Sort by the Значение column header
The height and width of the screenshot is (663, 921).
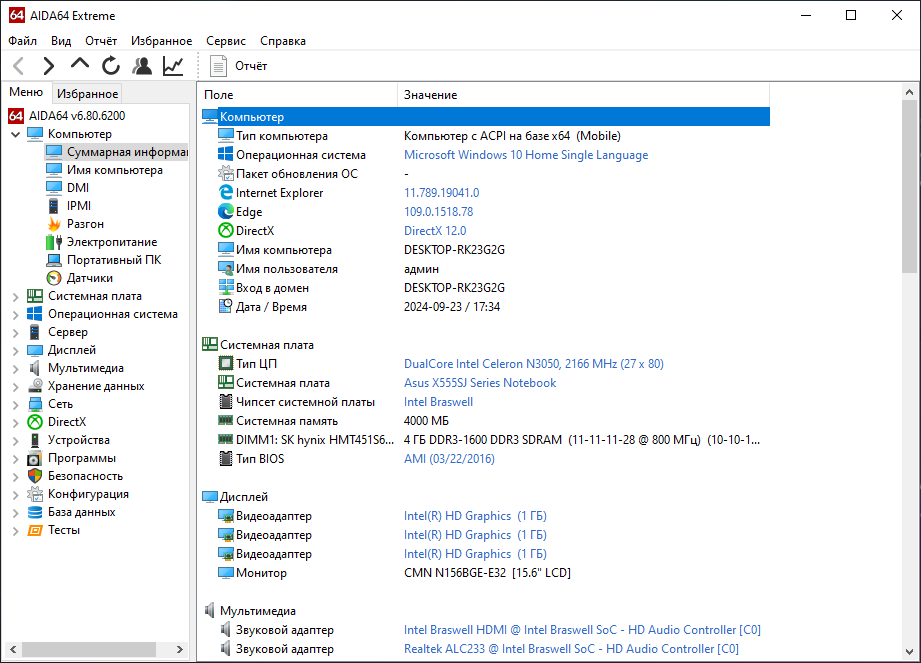point(583,95)
